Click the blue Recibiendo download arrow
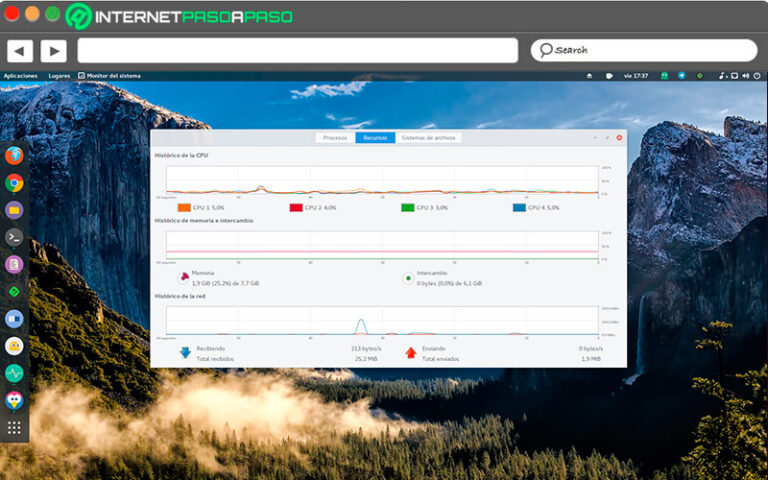Viewport: 768px width, 480px height. click(185, 352)
